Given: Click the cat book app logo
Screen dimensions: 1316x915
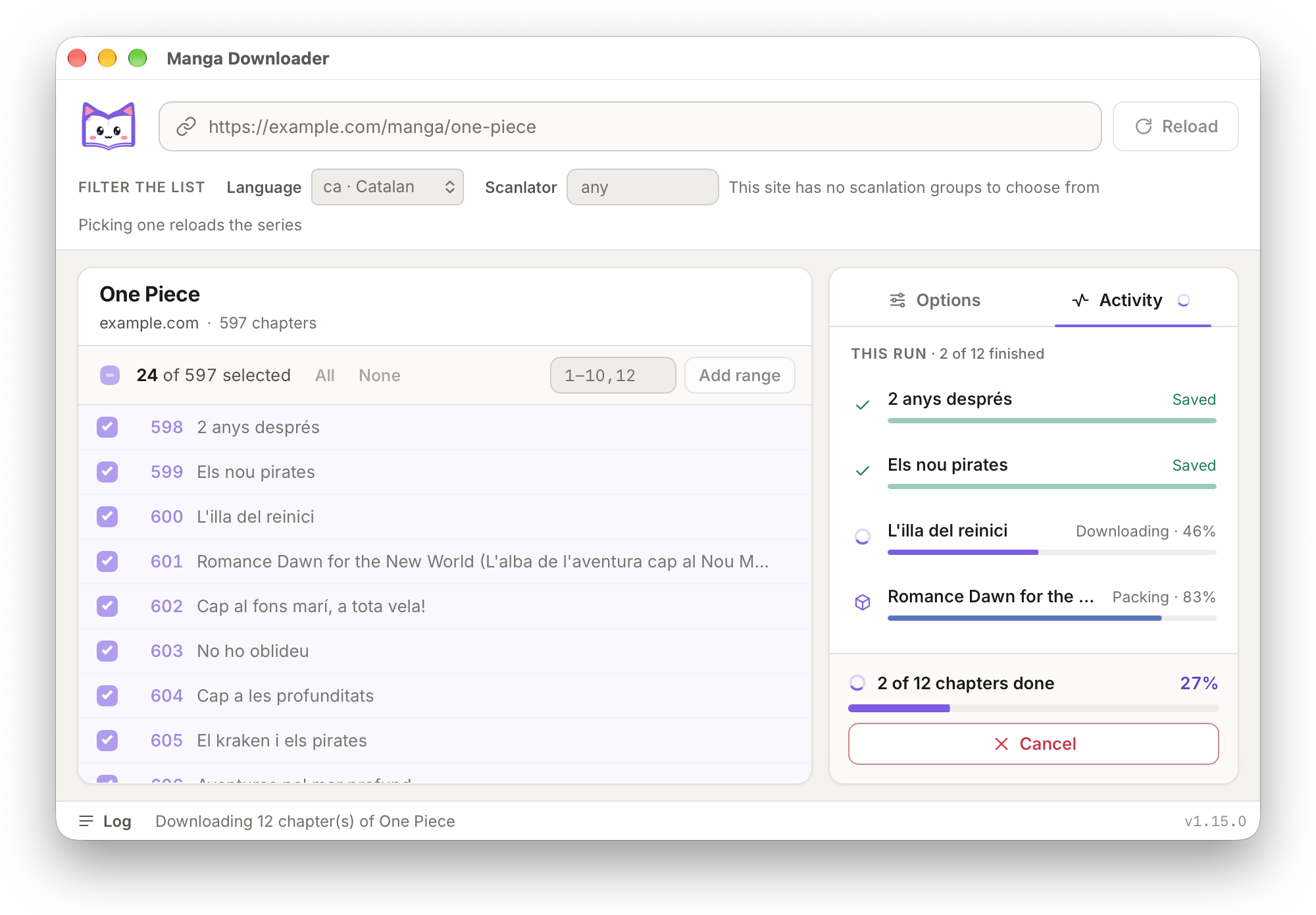Looking at the screenshot, I should point(109,126).
